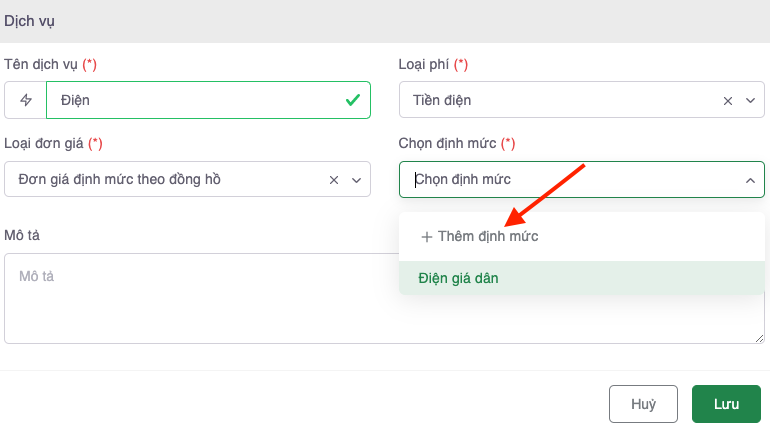The image size is (770, 437).
Task: Click the Mô tả field label
Action: tap(22, 235)
